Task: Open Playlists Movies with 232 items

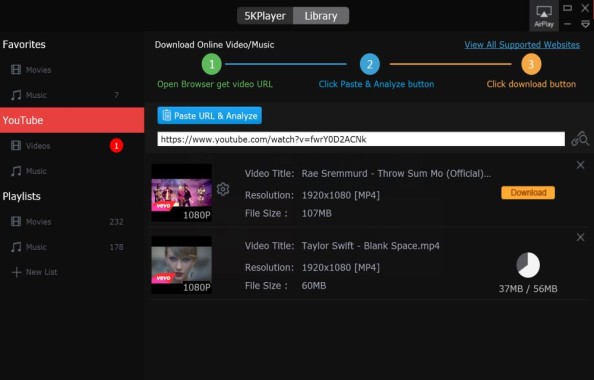Action: click(x=72, y=222)
